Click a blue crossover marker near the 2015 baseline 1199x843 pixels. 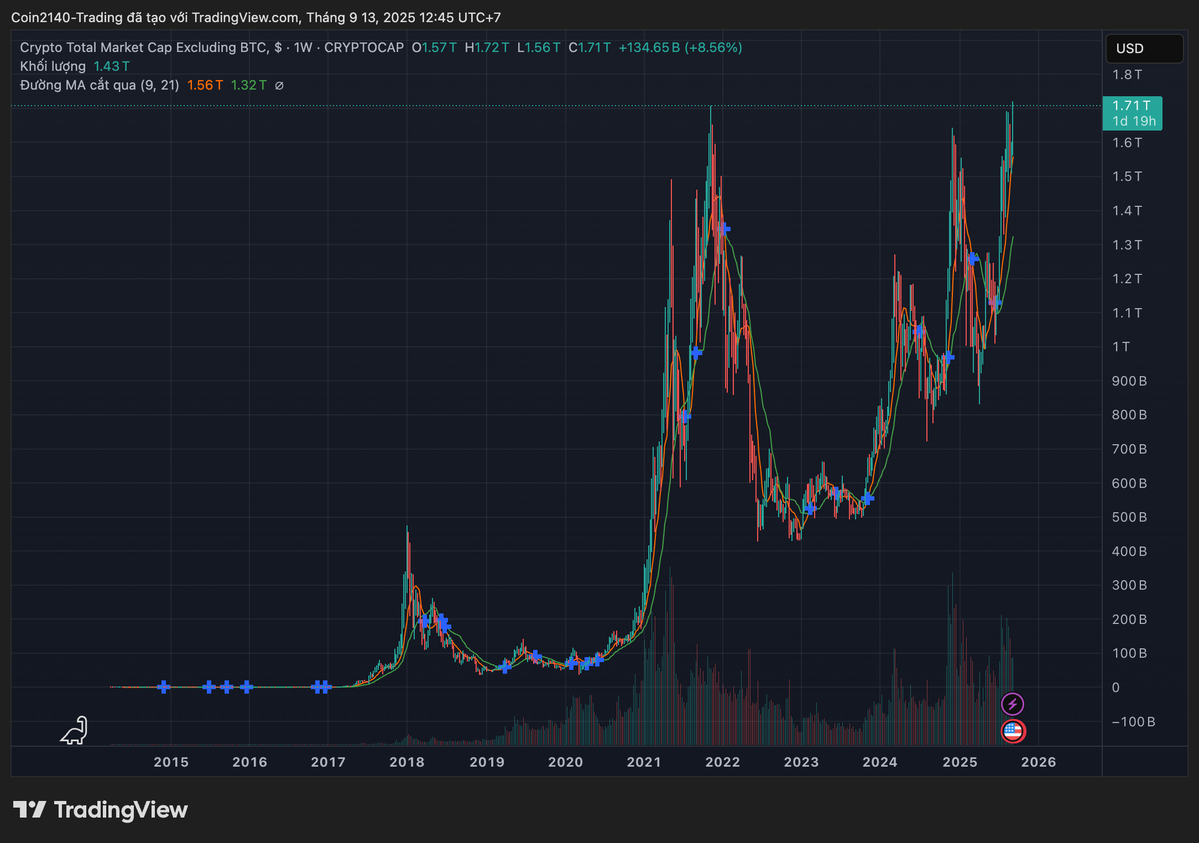(x=164, y=686)
